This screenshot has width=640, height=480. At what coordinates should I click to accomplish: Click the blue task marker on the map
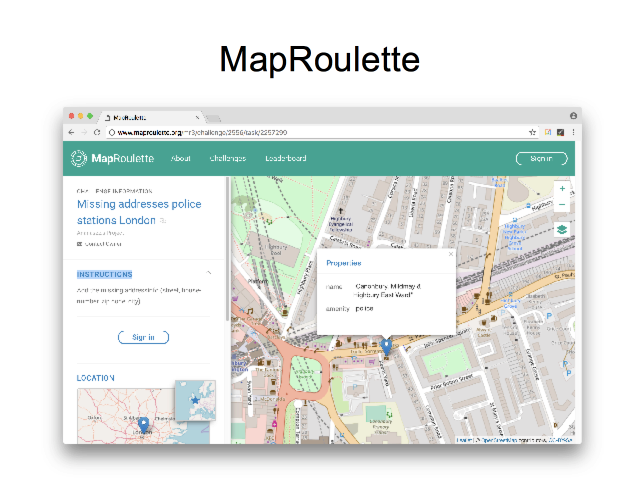tap(386, 347)
